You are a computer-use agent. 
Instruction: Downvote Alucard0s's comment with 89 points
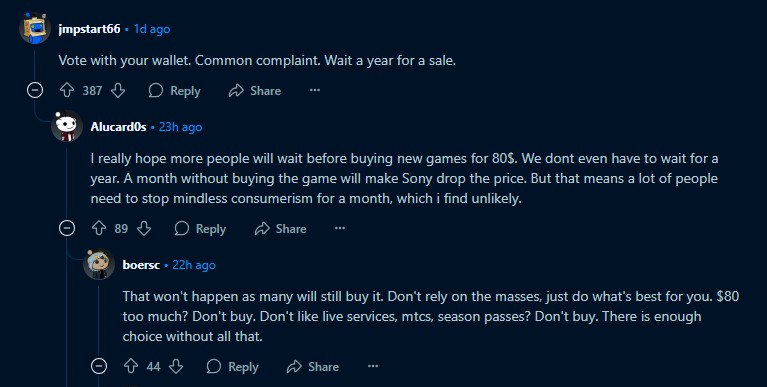(144, 228)
